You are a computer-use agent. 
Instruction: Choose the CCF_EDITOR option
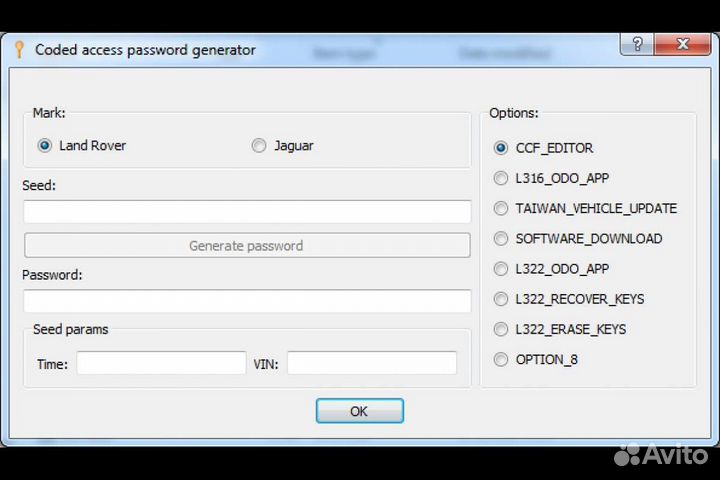[x=501, y=148]
